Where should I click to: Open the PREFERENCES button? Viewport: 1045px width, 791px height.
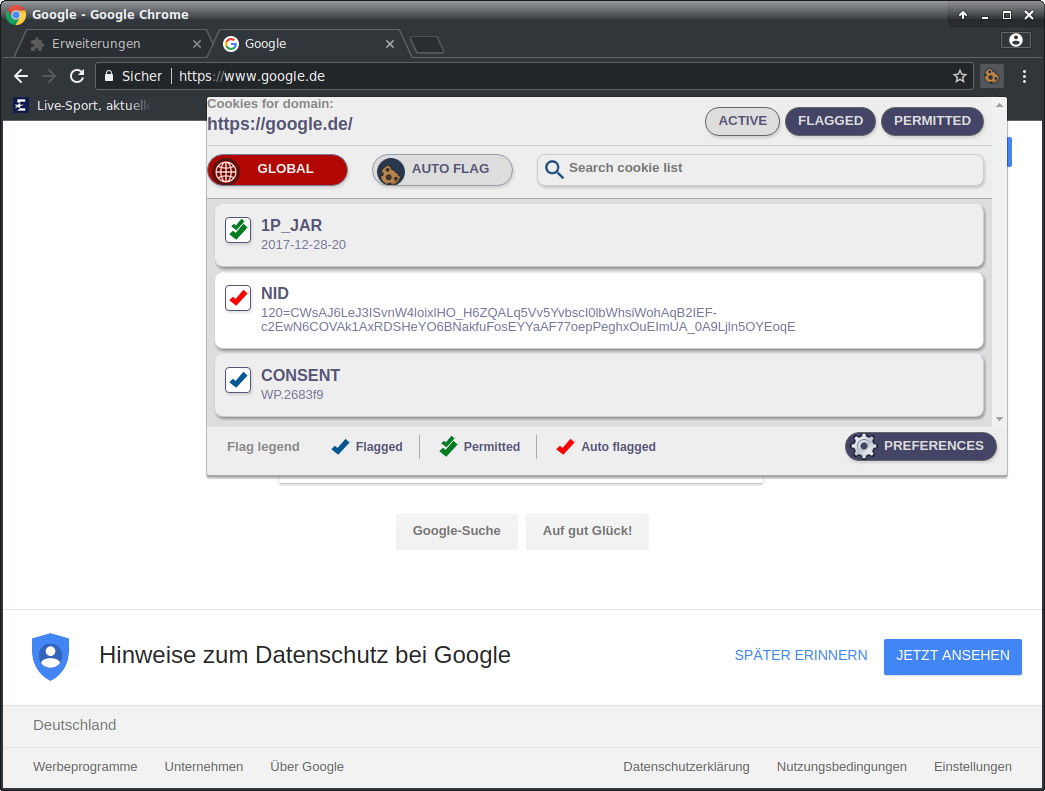[920, 446]
